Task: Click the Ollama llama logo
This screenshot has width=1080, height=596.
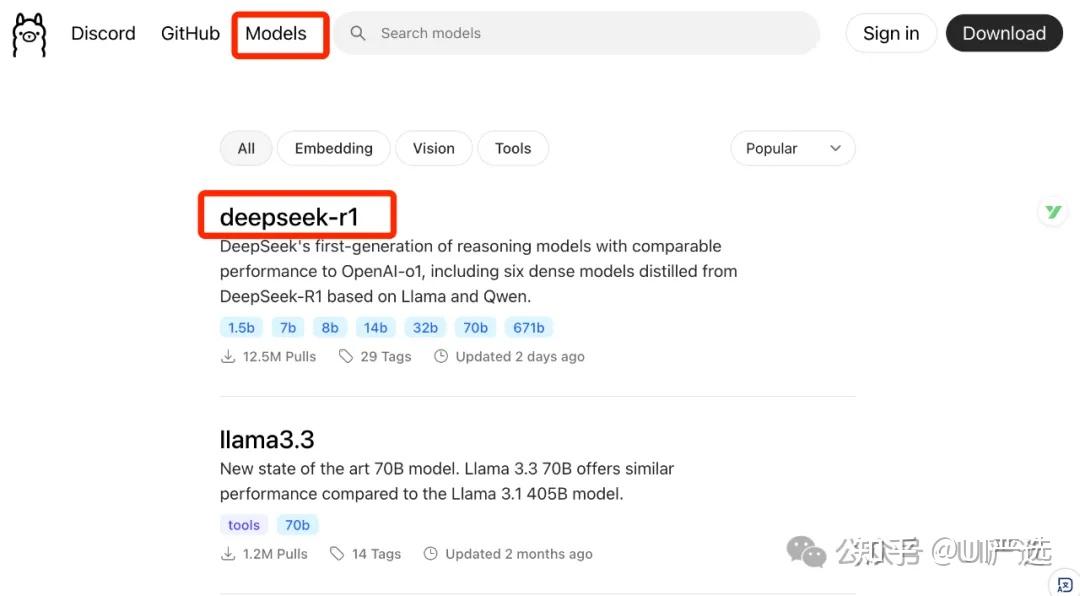Action: click(x=29, y=35)
